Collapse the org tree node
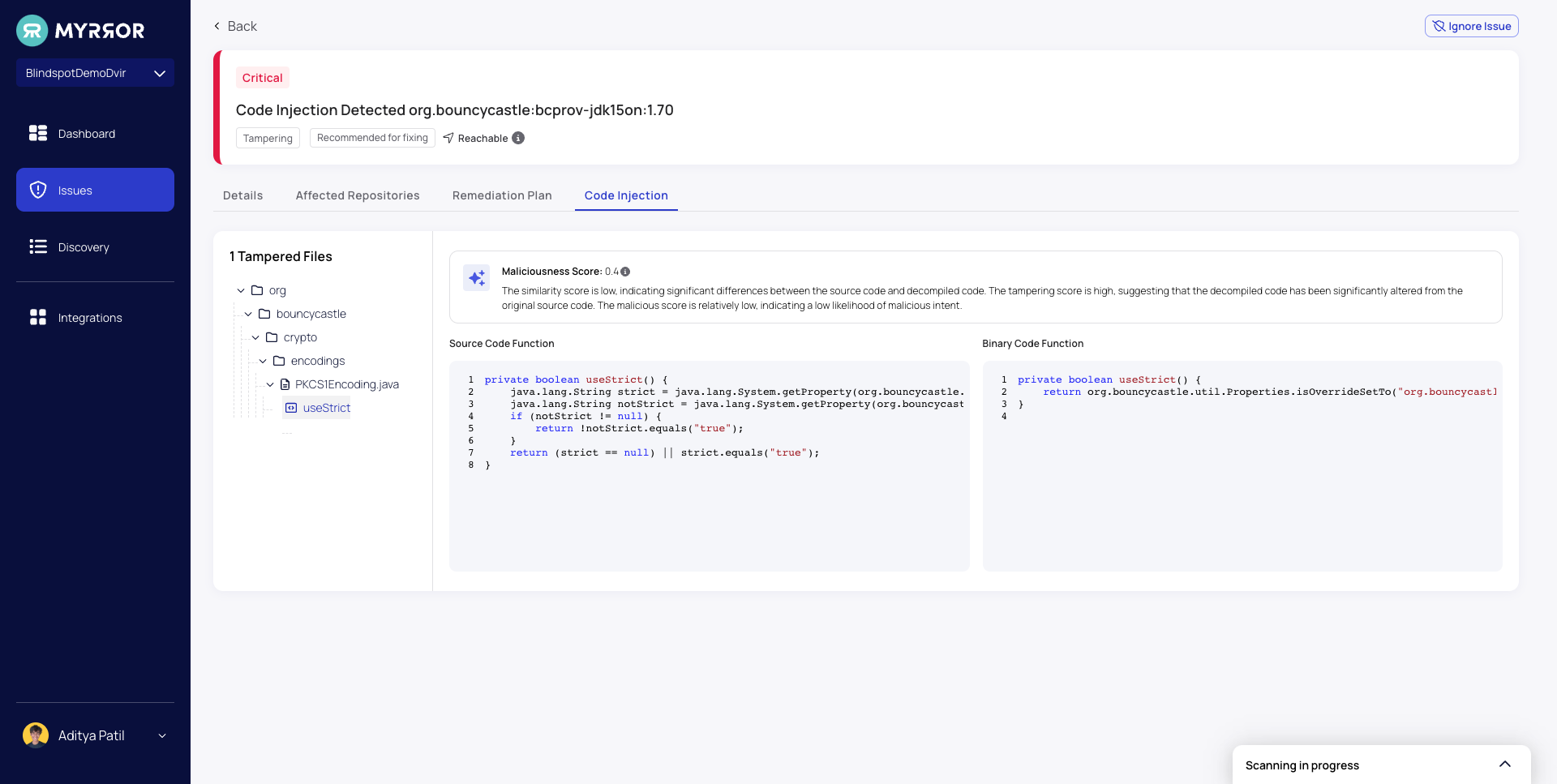 click(x=241, y=290)
